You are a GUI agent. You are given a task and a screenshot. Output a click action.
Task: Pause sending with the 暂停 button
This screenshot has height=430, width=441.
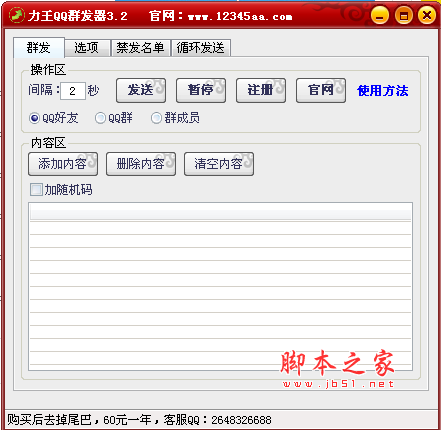(201, 90)
